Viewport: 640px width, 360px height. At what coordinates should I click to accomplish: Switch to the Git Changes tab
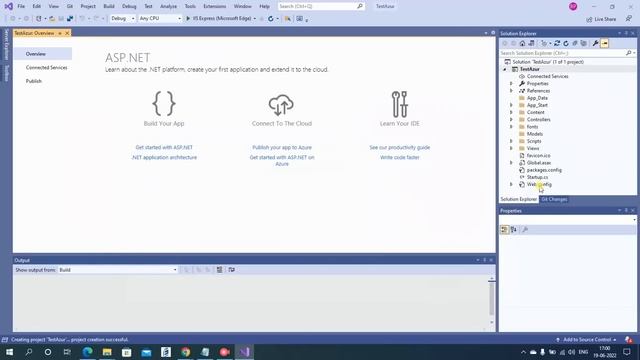(x=554, y=199)
